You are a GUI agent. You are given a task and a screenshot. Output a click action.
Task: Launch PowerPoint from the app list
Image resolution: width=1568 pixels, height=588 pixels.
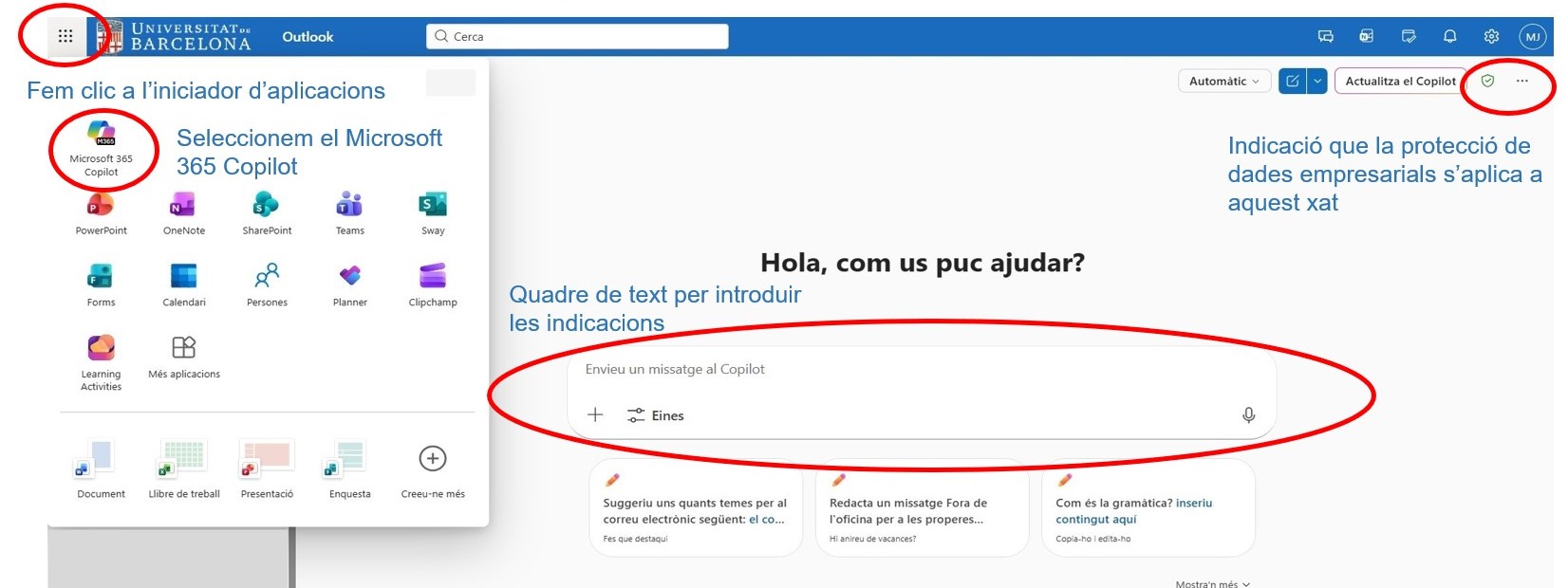coord(102,213)
